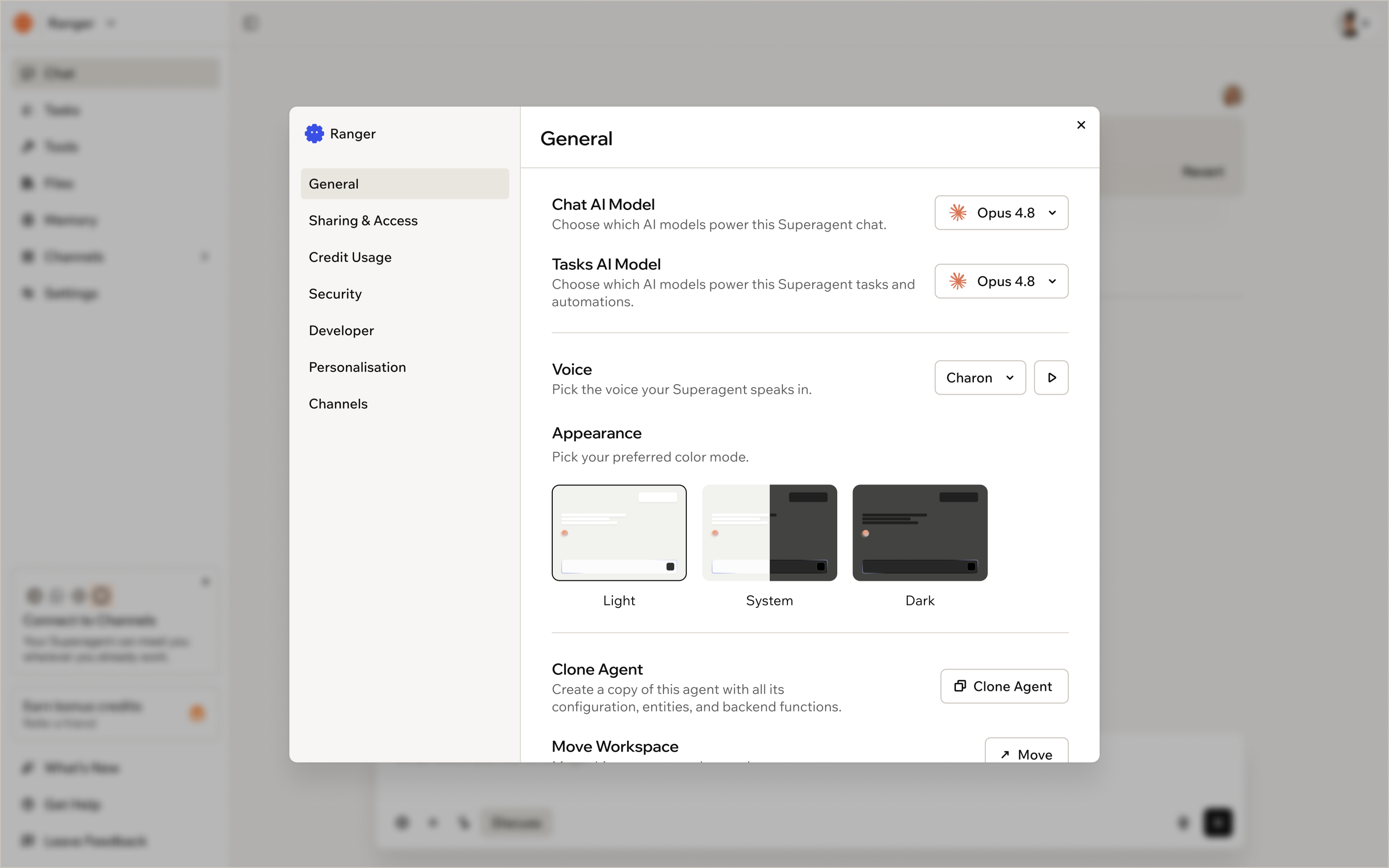1389x868 pixels.
Task: Click the Tasks AI Model label
Action: pos(606,264)
